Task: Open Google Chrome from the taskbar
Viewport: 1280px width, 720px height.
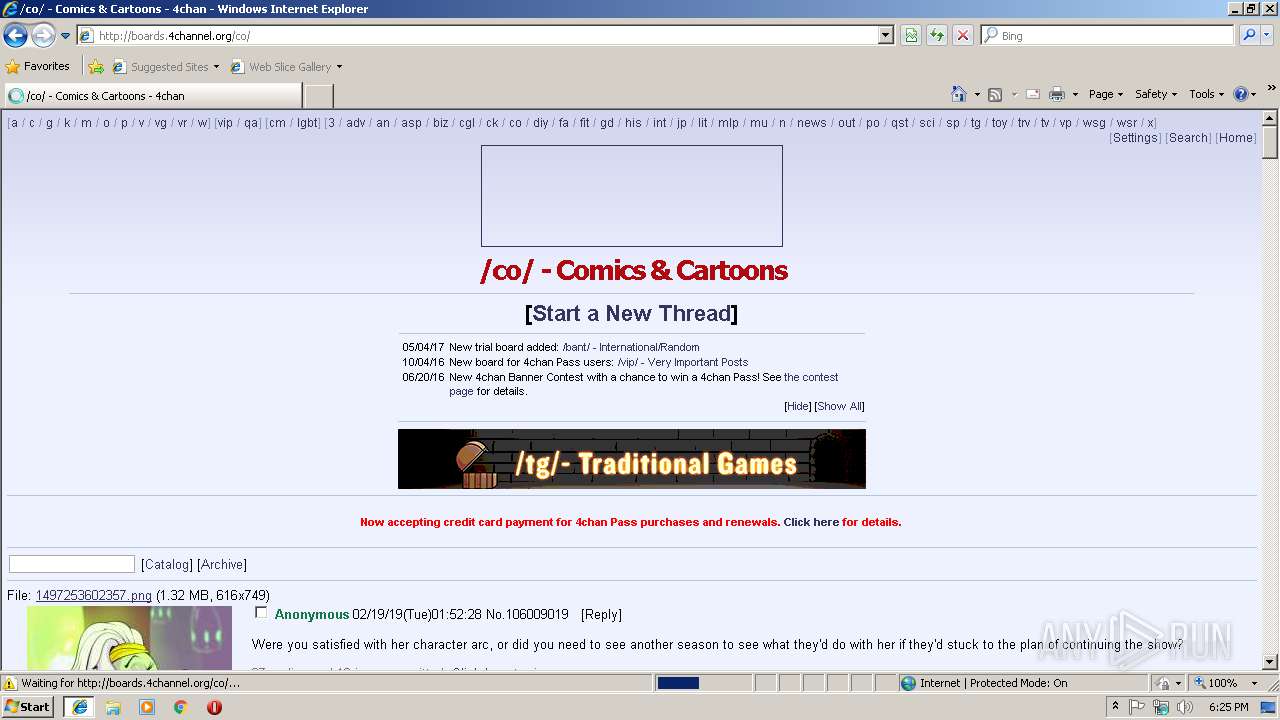Action: (x=181, y=707)
